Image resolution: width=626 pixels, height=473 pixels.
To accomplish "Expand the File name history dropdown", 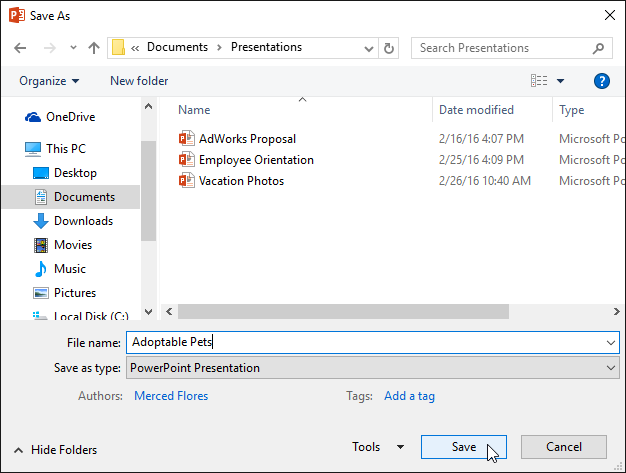I will [611, 342].
